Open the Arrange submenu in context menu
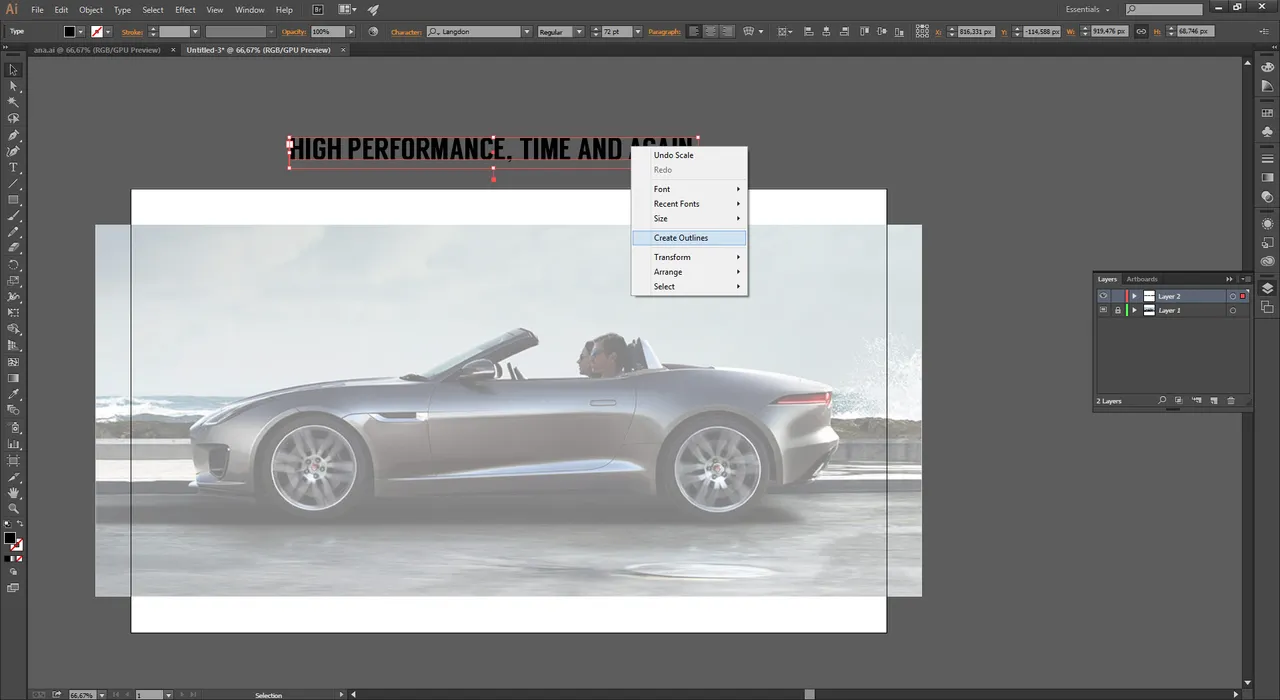This screenshot has width=1280, height=700. click(689, 272)
